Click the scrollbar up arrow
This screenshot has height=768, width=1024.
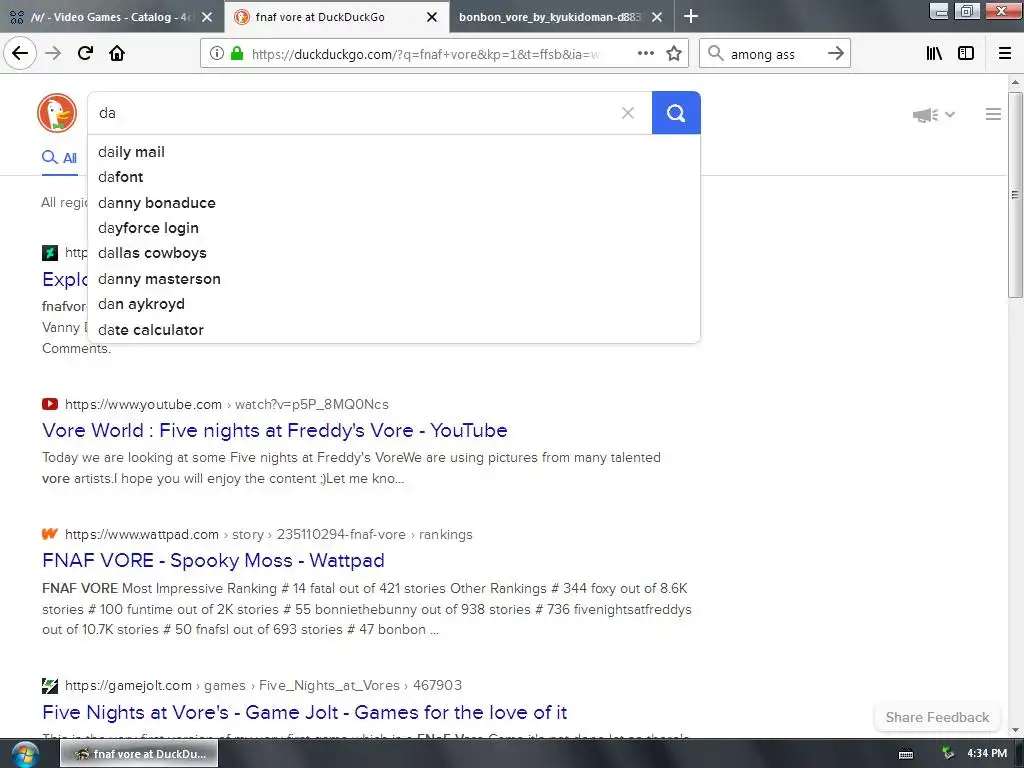pos(1015,82)
